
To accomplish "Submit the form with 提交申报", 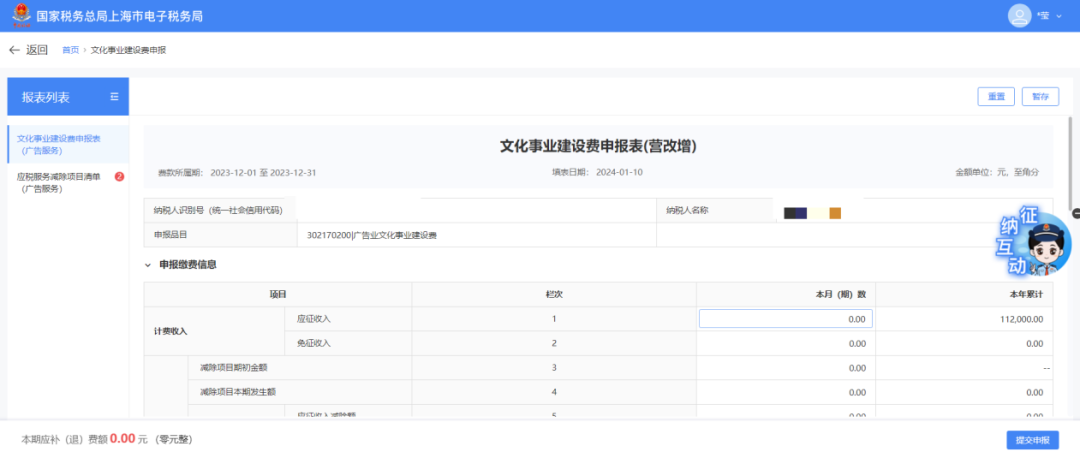I will point(1032,440).
